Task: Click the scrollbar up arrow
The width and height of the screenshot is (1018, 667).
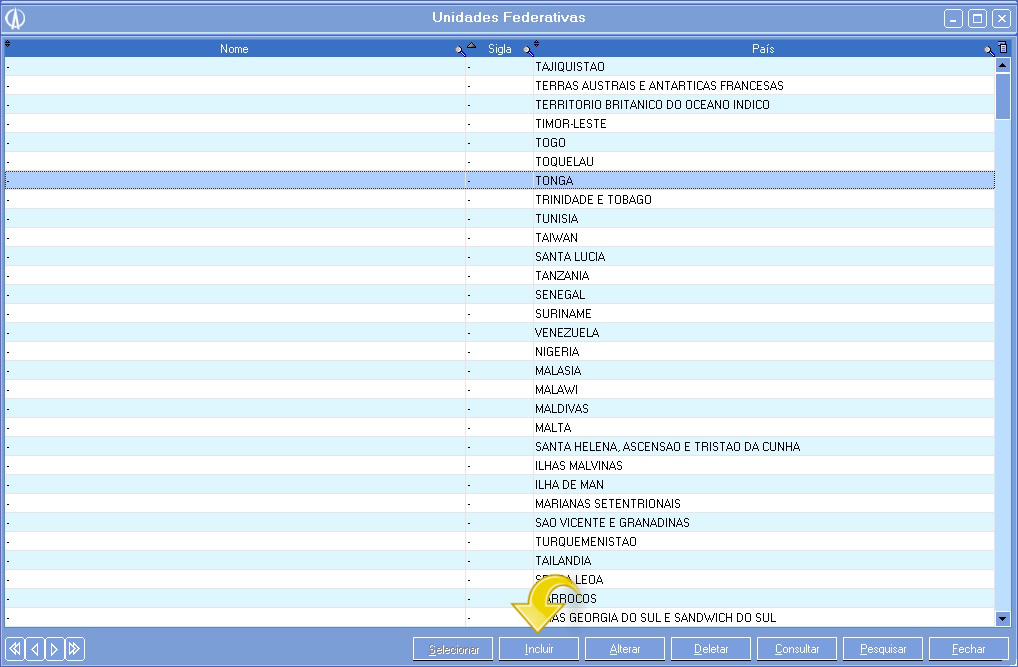Action: pyautogui.click(x=1003, y=66)
